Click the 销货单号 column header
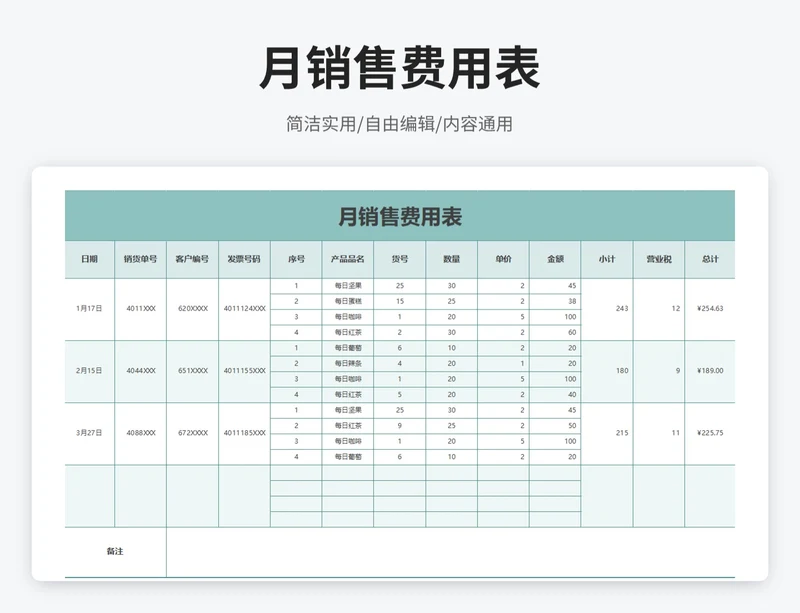The width and height of the screenshot is (800, 613). pyautogui.click(x=140, y=259)
